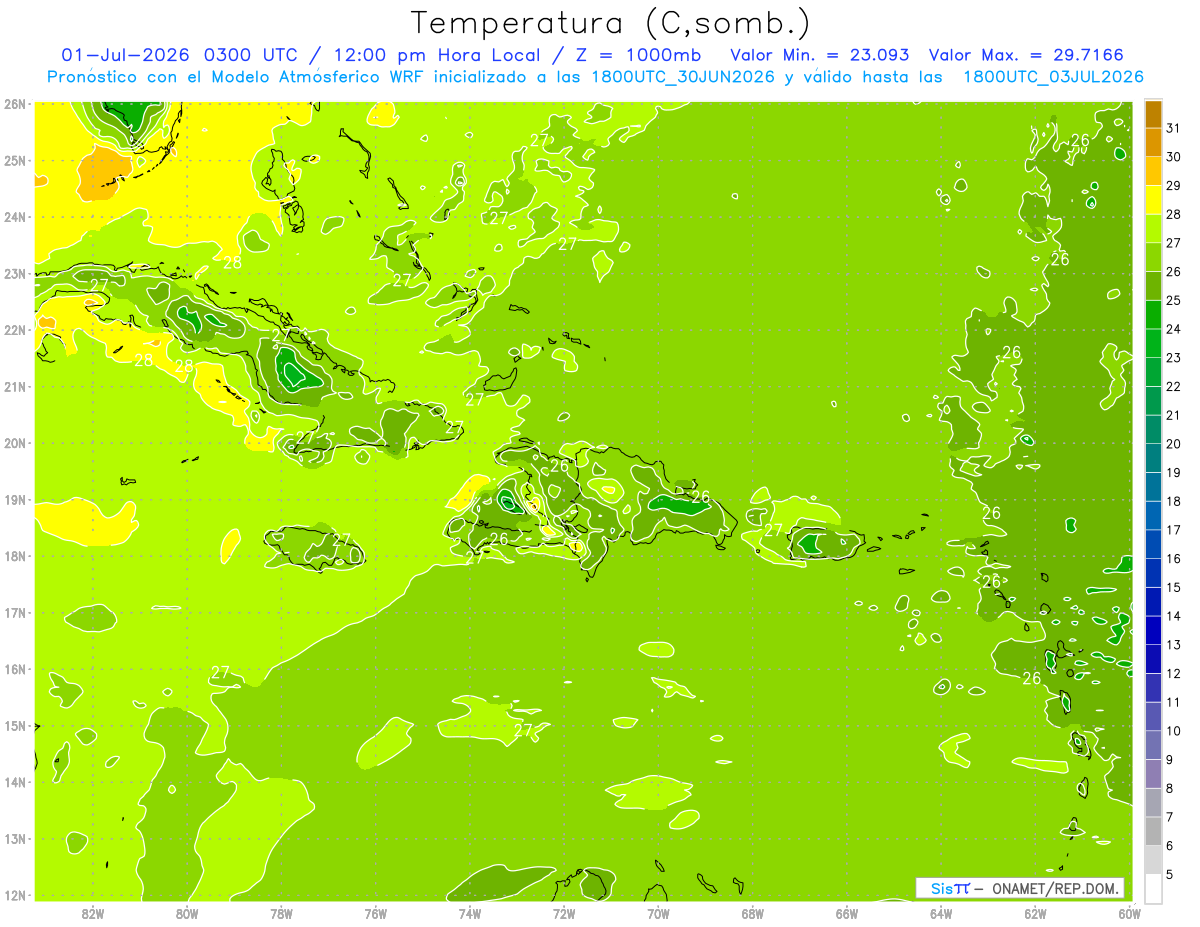The width and height of the screenshot is (1200, 927).
Task: Select the "64W" longitude axis label
Action: pos(941,913)
